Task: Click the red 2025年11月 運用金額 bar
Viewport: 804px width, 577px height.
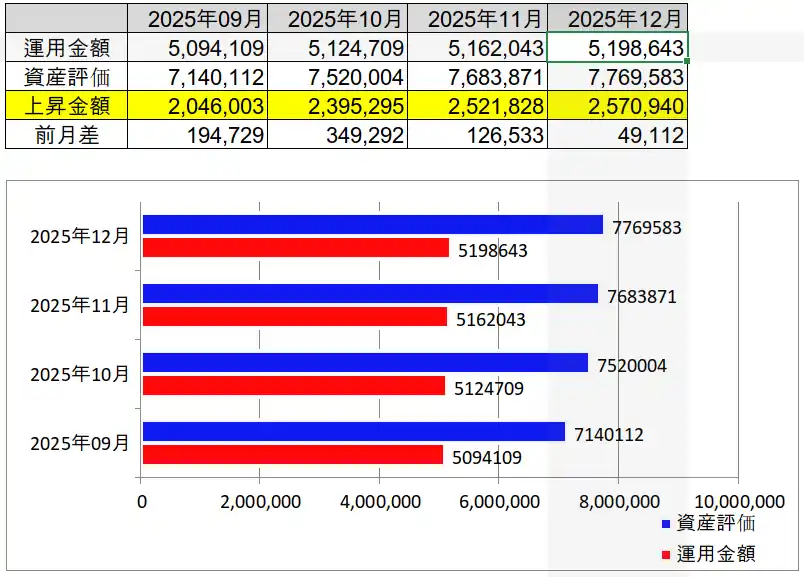Action: click(x=294, y=317)
